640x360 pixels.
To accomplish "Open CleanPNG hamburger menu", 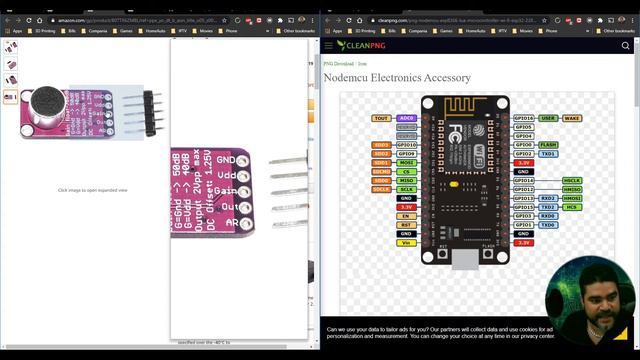I will point(329,45).
